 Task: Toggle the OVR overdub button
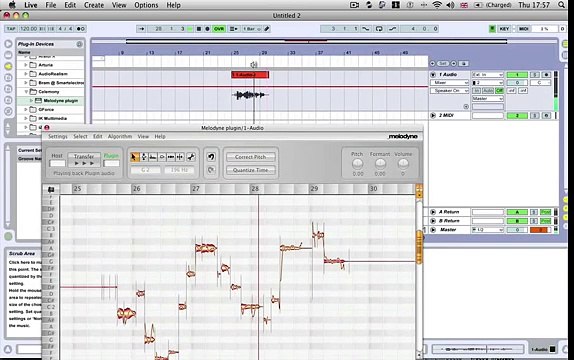tap(219, 29)
